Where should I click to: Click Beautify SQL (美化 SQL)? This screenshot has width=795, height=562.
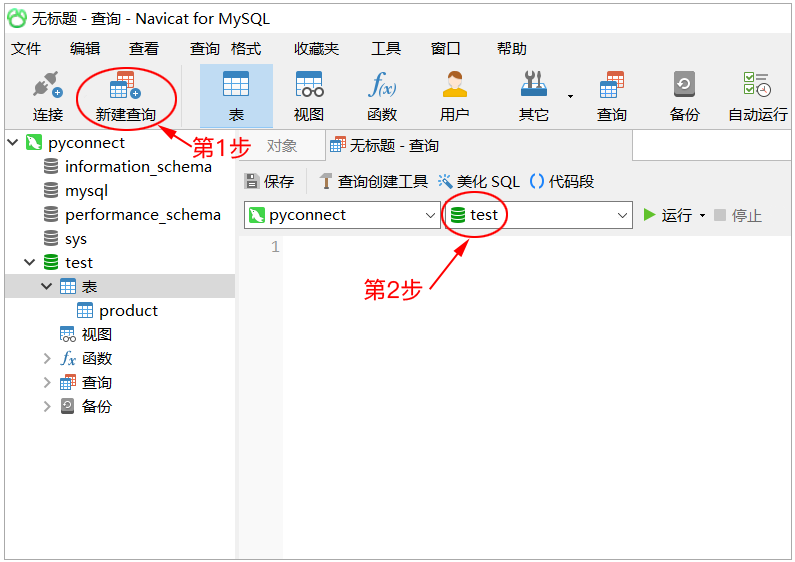click(479, 181)
